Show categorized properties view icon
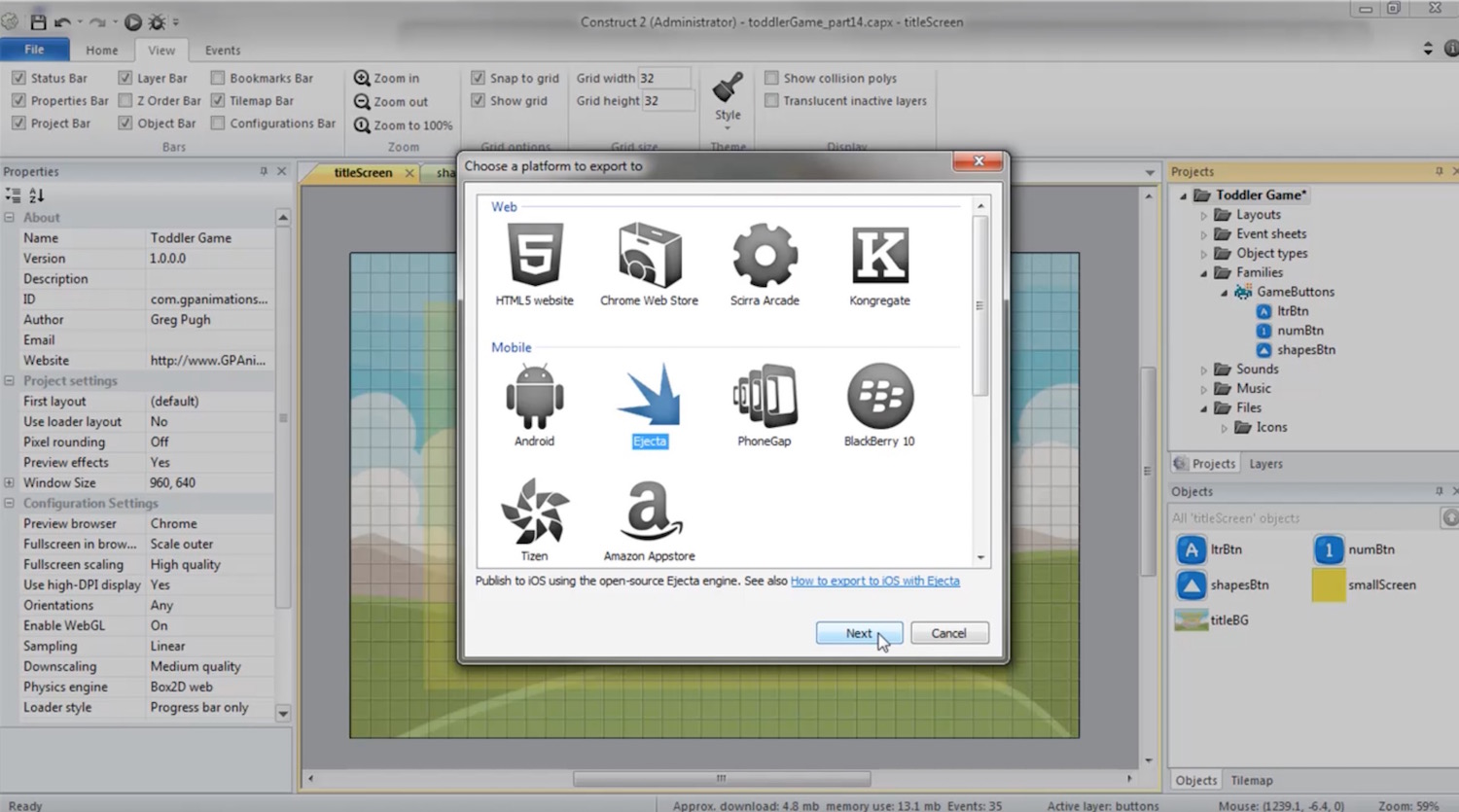Viewport: 1459px width, 812px height. click(13, 195)
